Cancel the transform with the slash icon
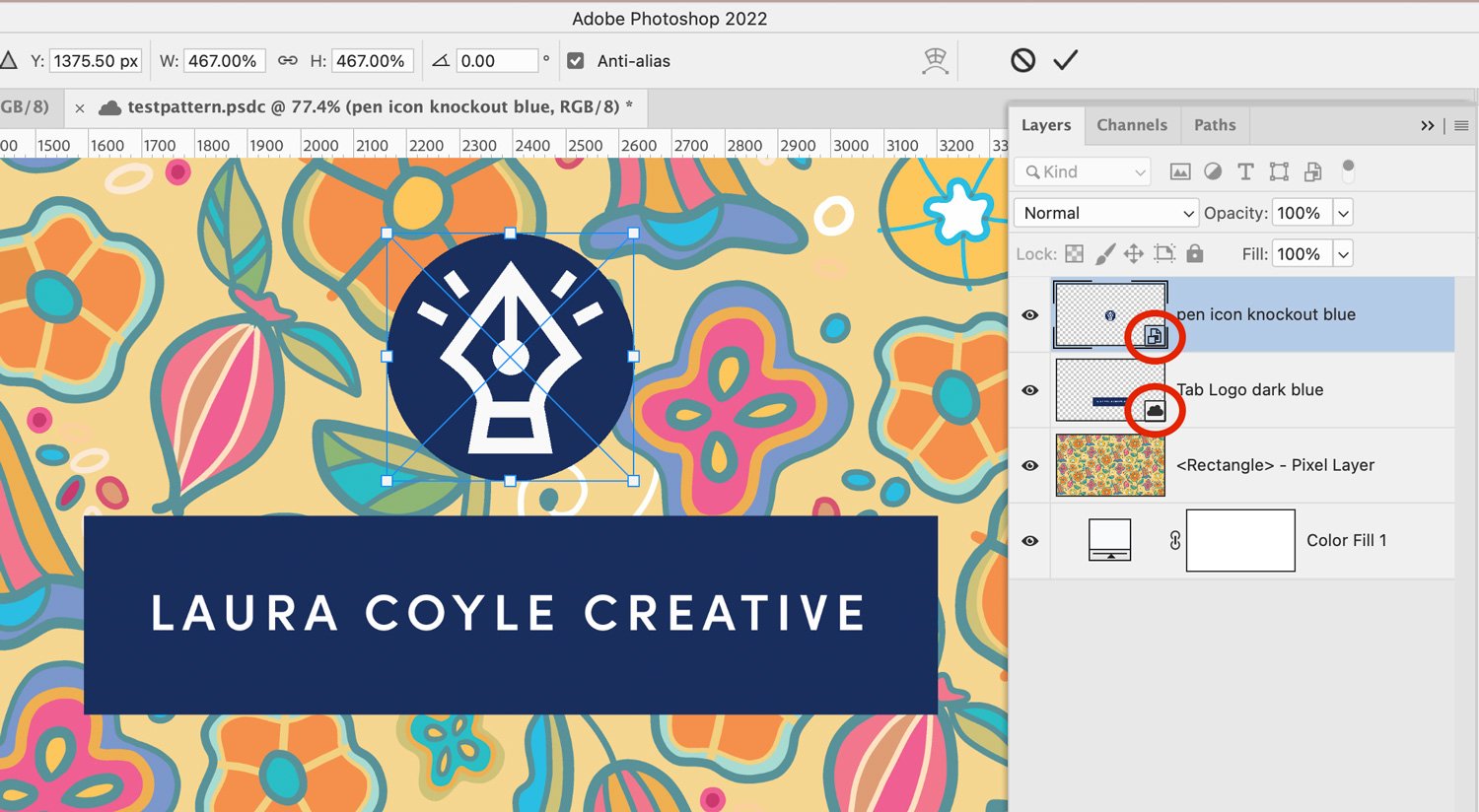This screenshot has height=812, width=1479. [x=1024, y=60]
